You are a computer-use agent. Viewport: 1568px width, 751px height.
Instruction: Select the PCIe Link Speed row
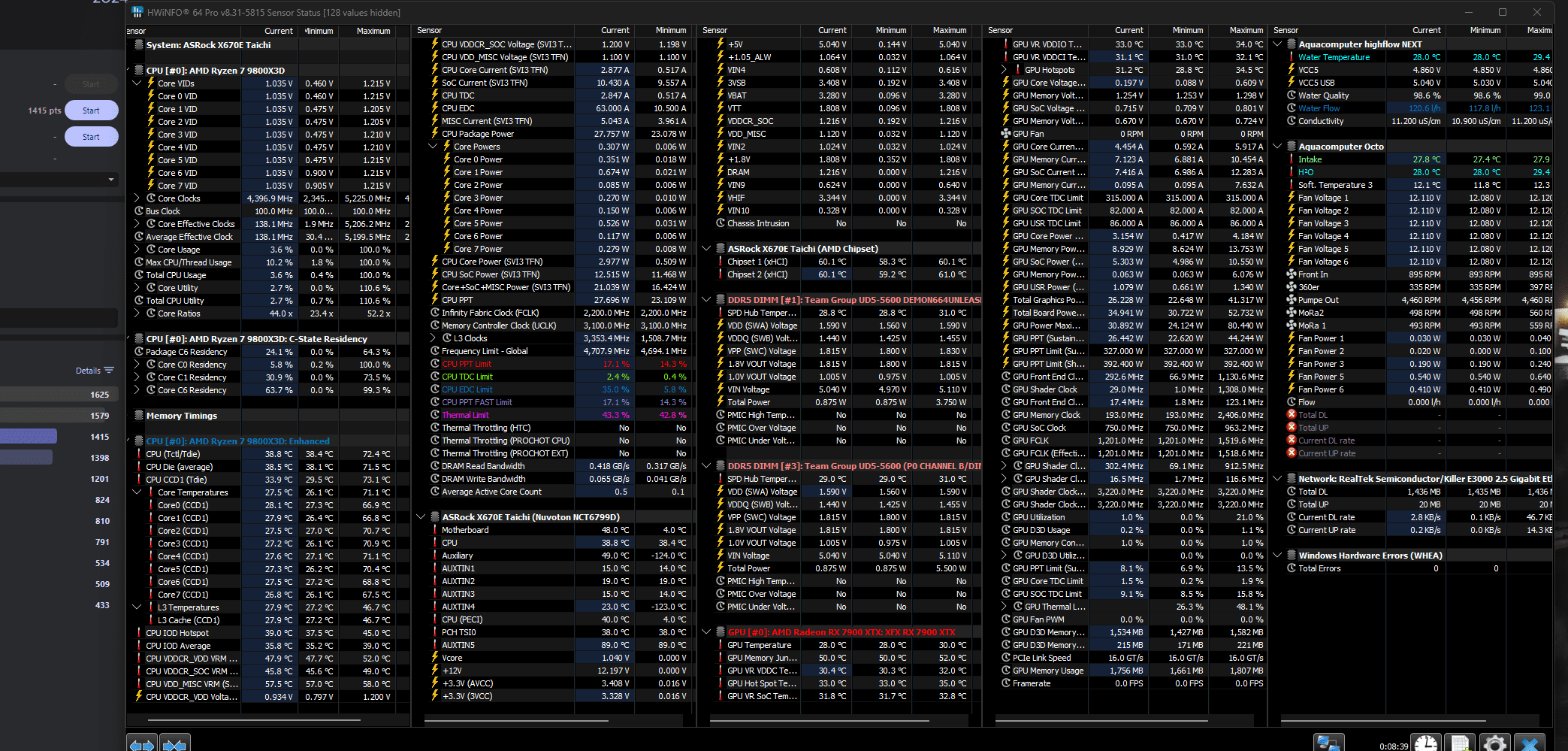tap(1132, 658)
